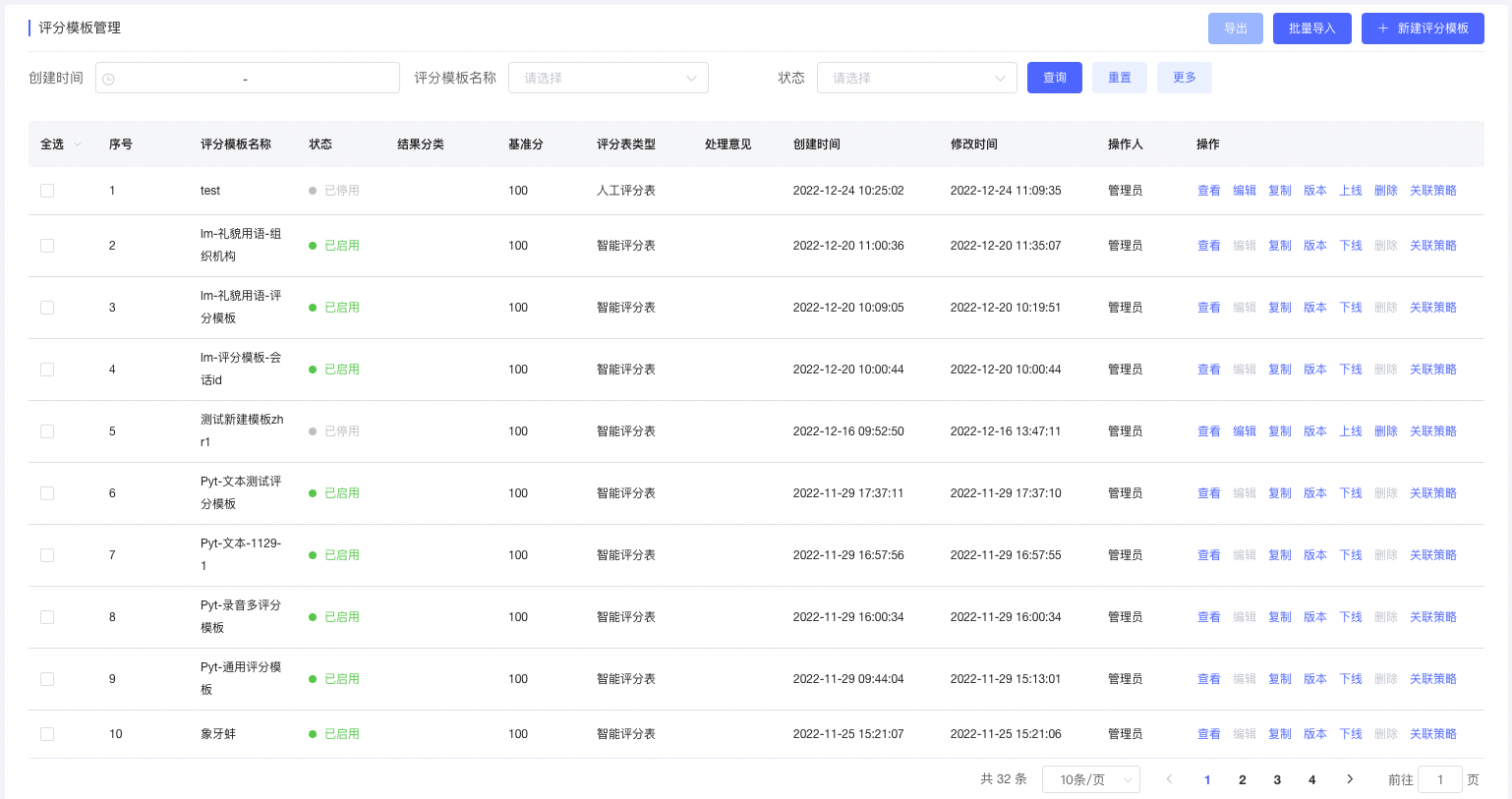Viewport: 1512px width, 799px height.
Task: Click 关联策略 for Pyt-文本-1129-1 row
Action: (1433, 555)
